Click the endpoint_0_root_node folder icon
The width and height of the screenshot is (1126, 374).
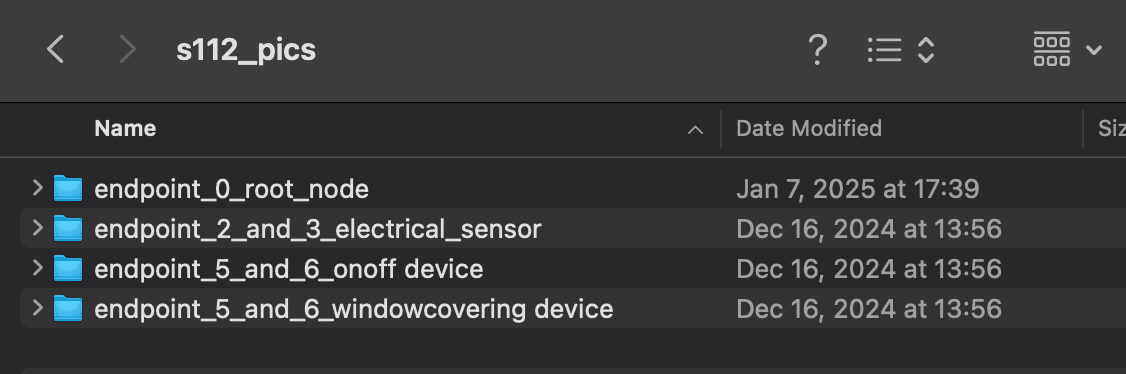pos(68,189)
